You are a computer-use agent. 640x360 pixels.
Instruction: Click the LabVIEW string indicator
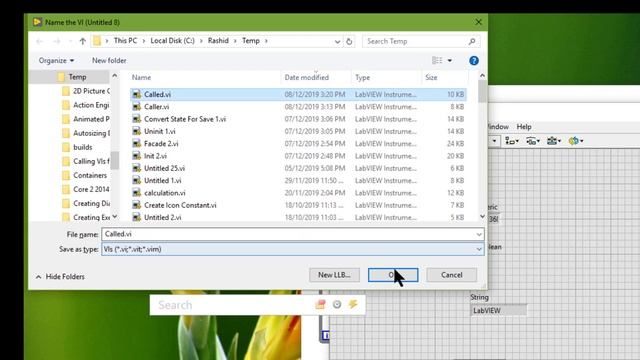pyautogui.click(x=498, y=311)
